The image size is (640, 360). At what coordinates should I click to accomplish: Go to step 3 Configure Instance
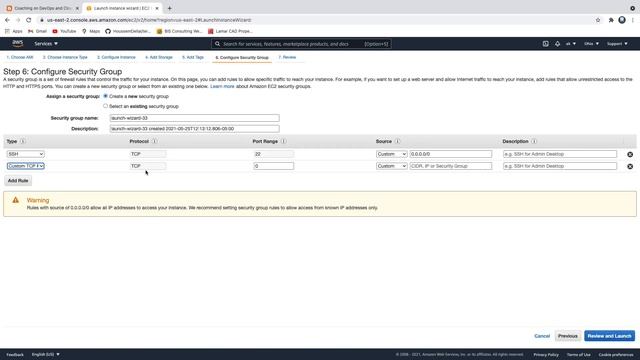(116, 58)
